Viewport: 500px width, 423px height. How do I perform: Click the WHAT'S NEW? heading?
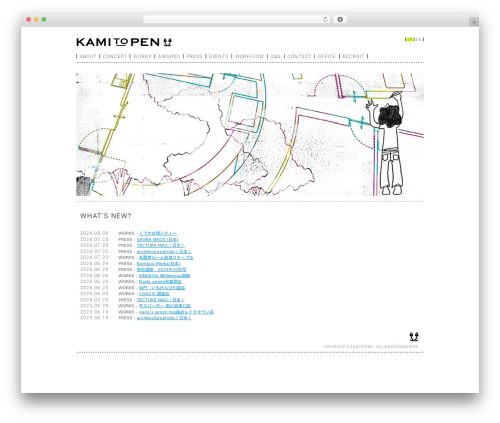[x=106, y=216]
